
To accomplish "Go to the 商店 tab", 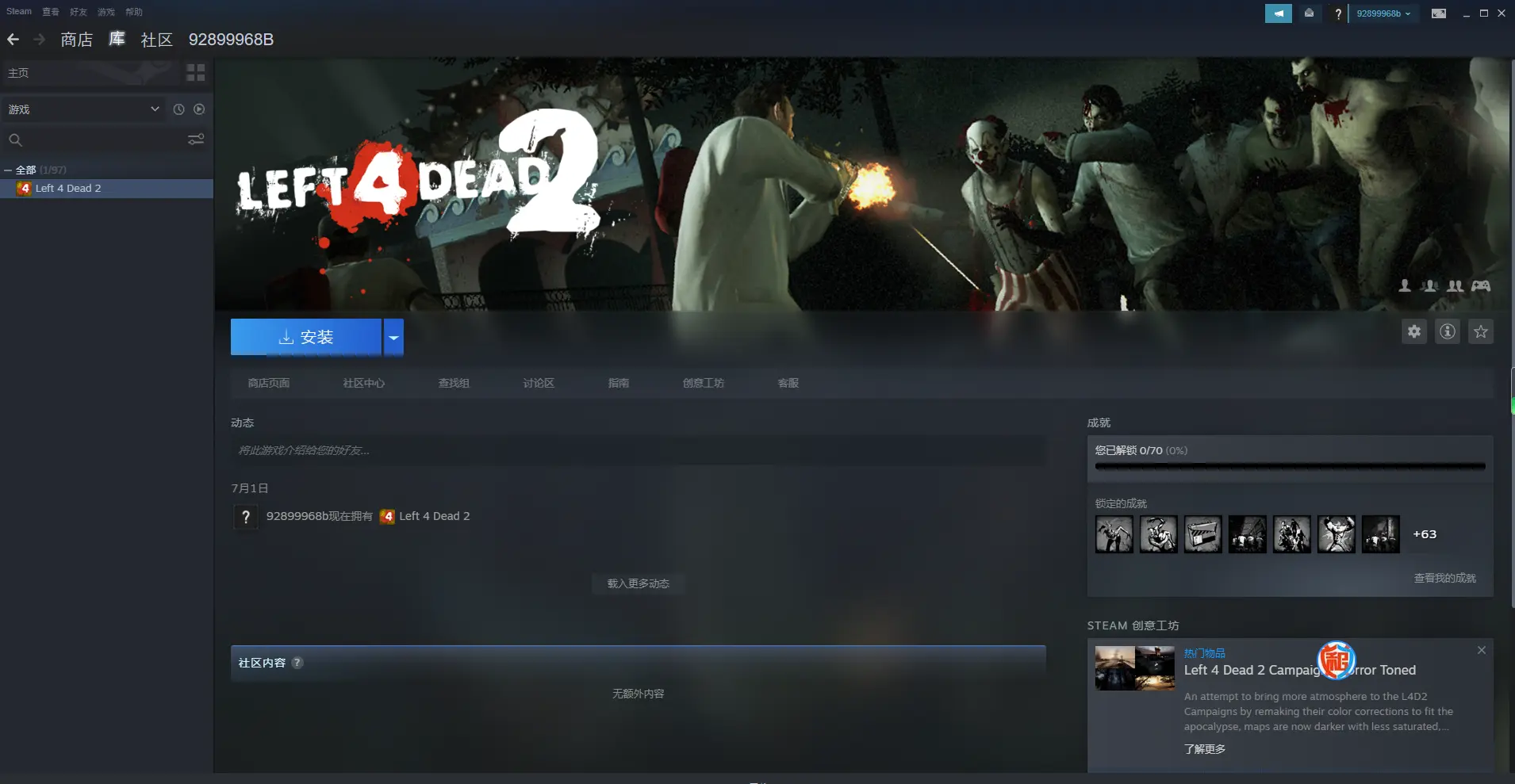I will click(76, 40).
